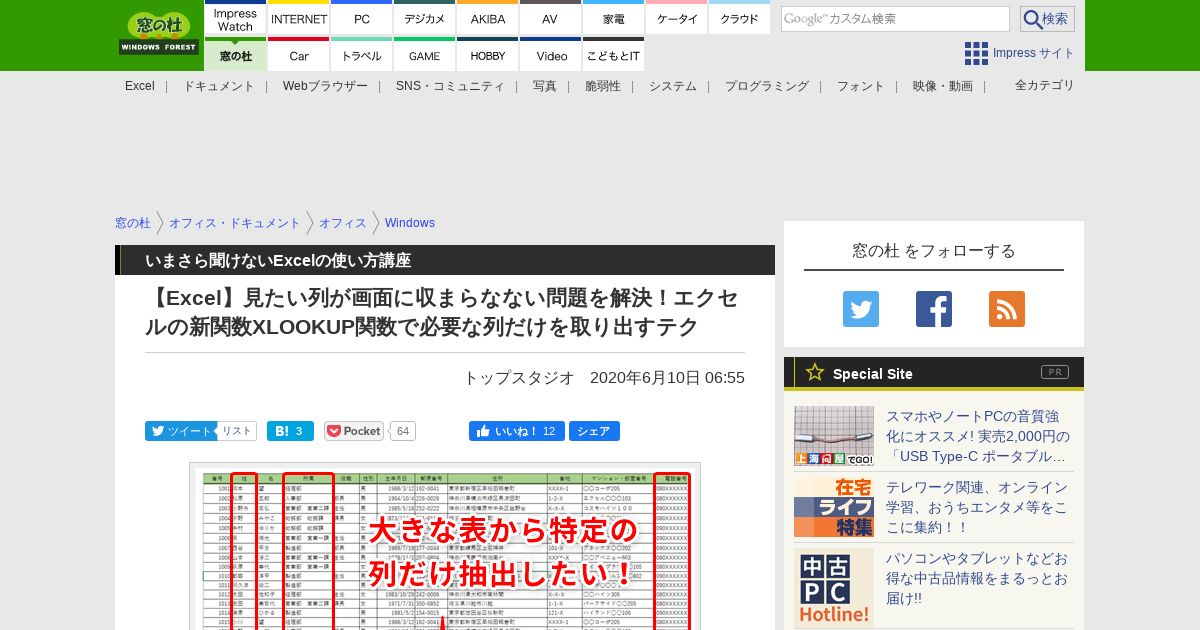Save article with Pocket button
This screenshot has width=1200, height=630.
pyautogui.click(x=354, y=431)
